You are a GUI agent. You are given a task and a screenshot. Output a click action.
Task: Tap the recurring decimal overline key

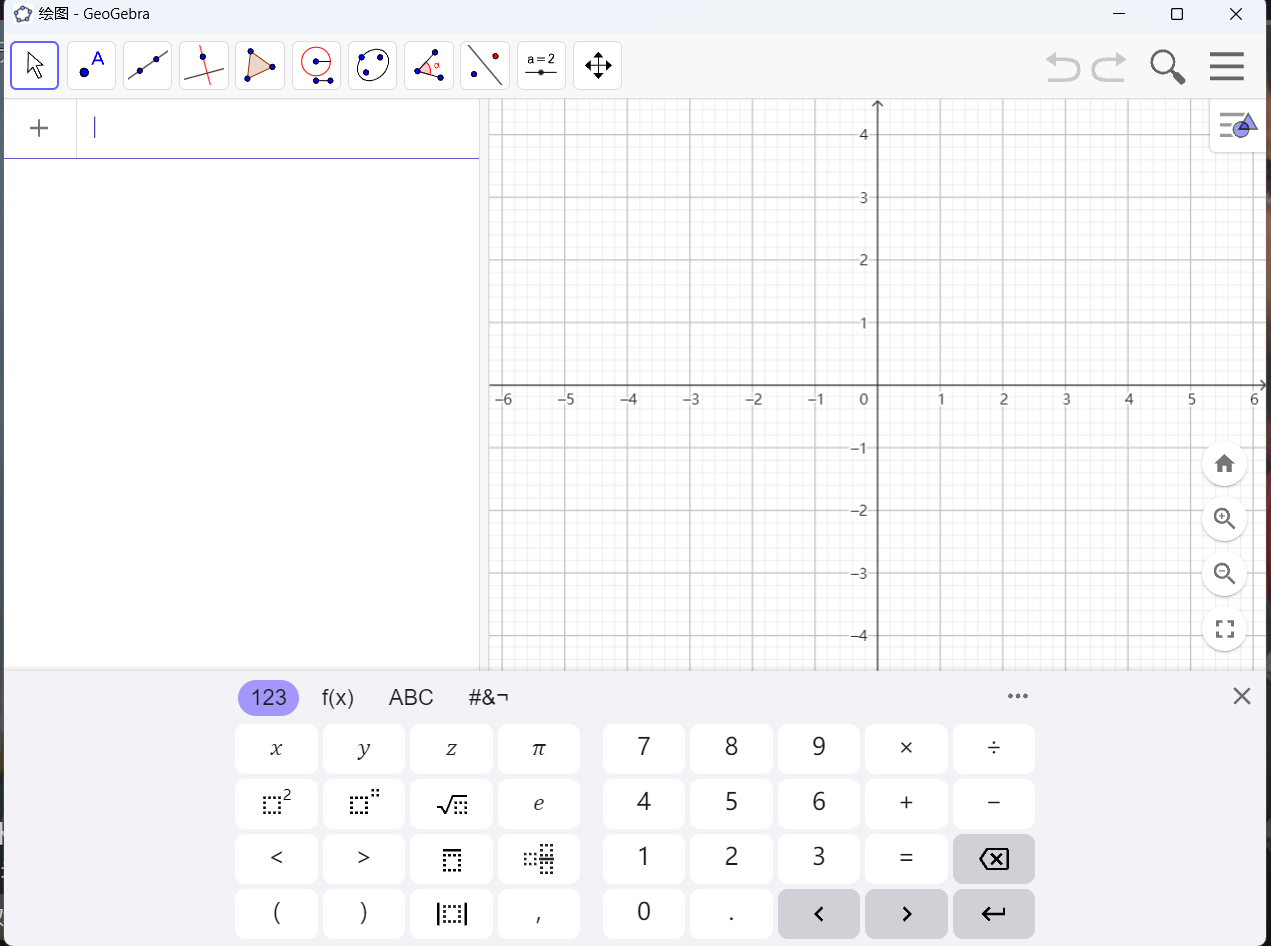tap(451, 859)
